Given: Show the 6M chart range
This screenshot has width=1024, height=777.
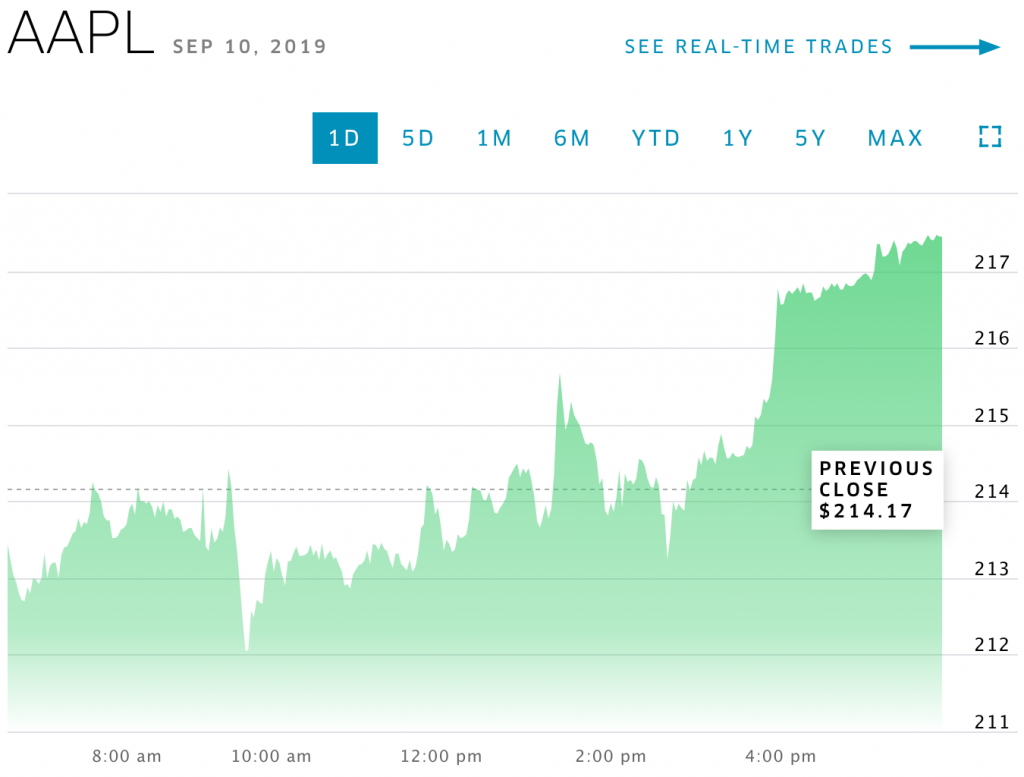Looking at the screenshot, I should pyautogui.click(x=572, y=138).
